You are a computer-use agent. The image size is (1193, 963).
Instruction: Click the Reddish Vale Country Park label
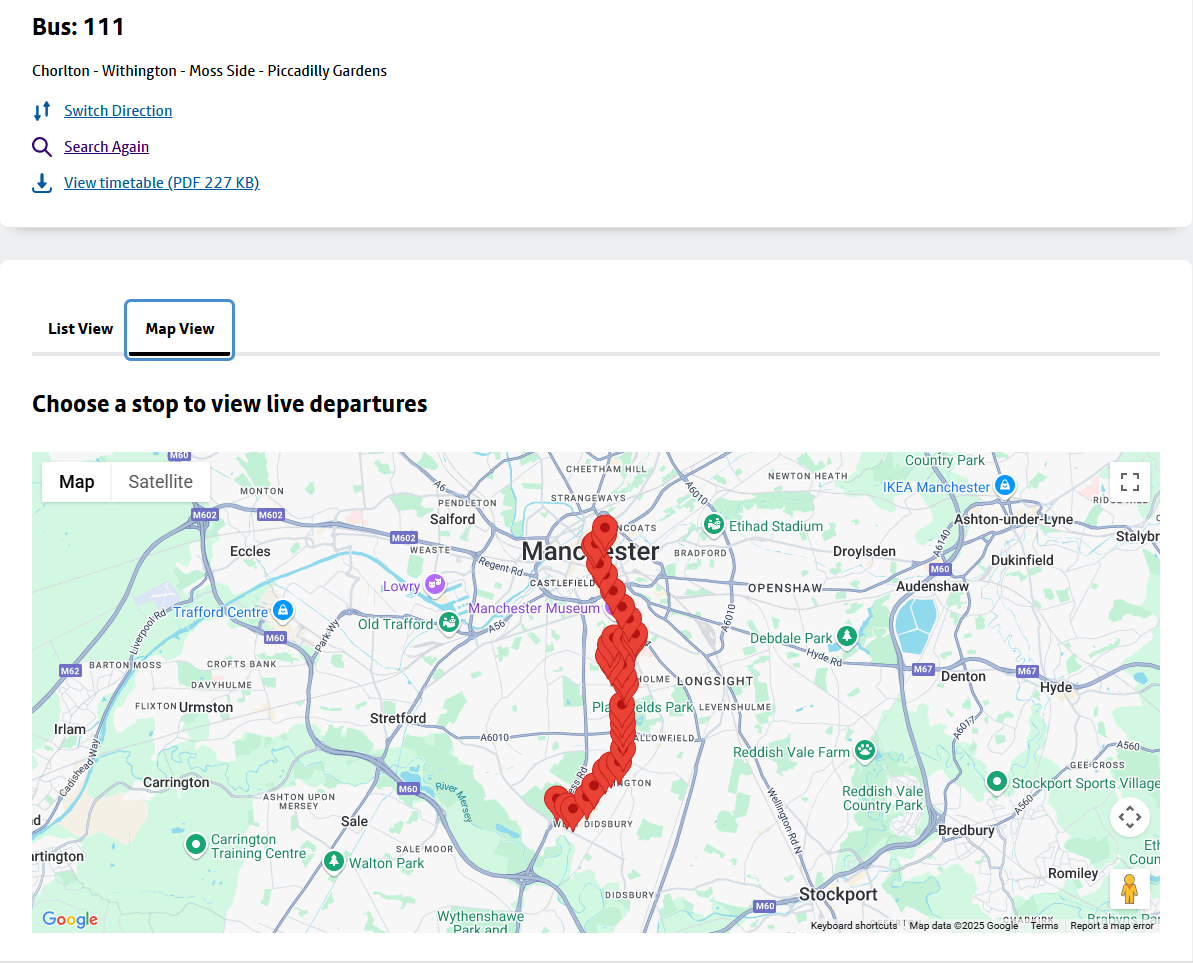883,798
